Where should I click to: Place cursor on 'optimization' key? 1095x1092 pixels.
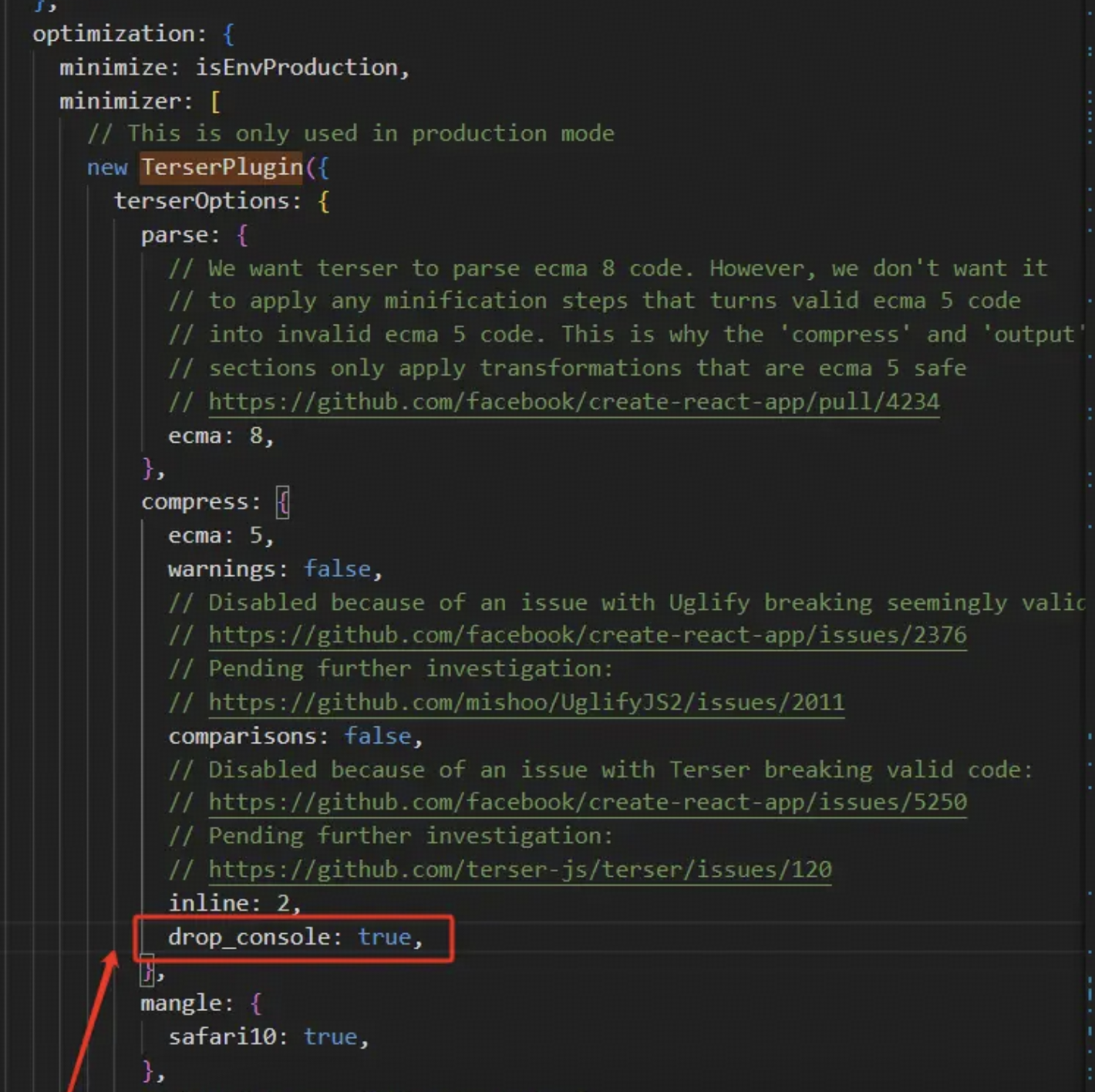point(113,34)
